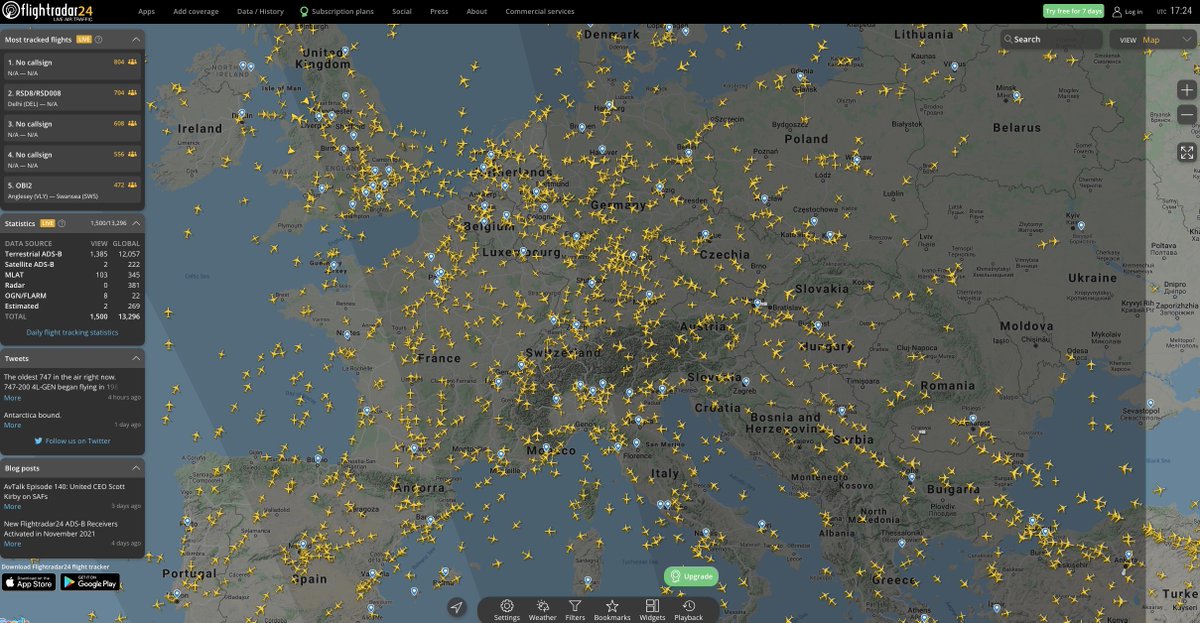The image size is (1200, 623).
Task: Open the Filters funnel tool
Action: tap(575, 609)
